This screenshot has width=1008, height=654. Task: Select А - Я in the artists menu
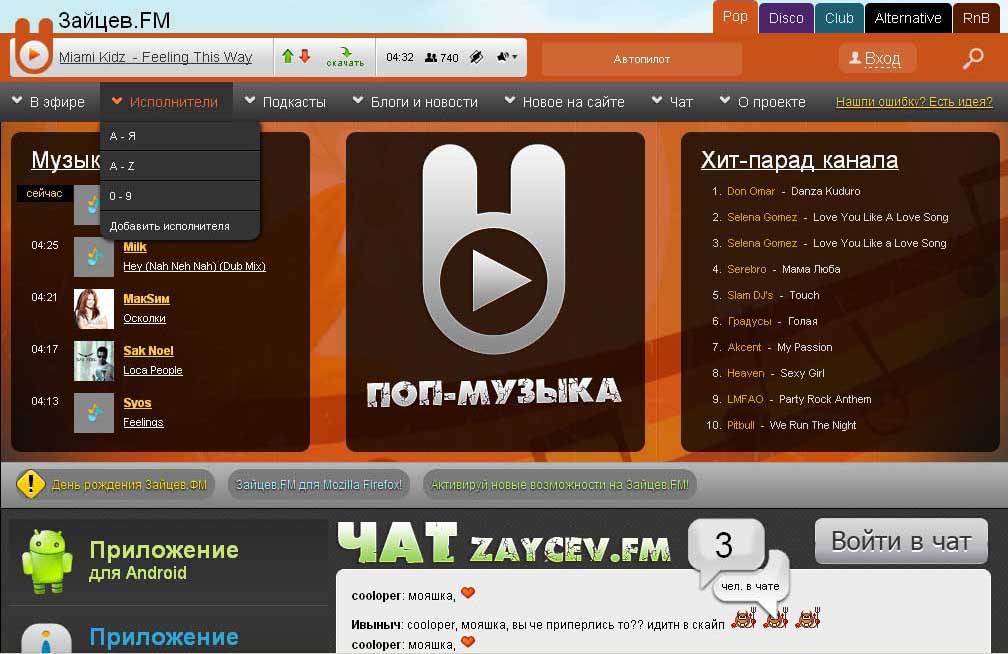tap(180, 136)
